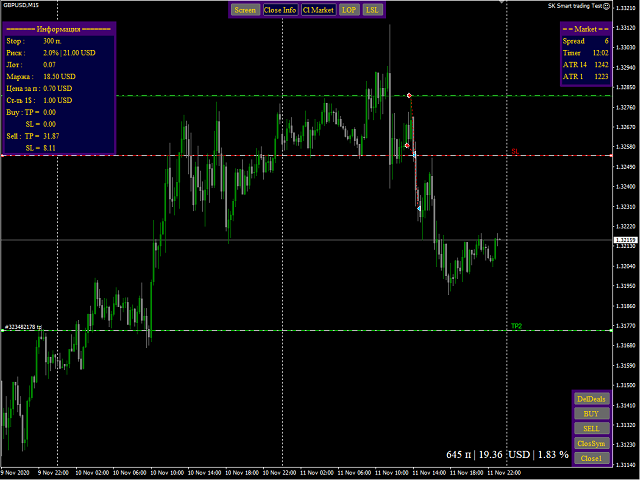Image resolution: width=640 pixels, height=480 pixels.
Task: Click the Buy : TP = 0.00 row
Action: 31,112
